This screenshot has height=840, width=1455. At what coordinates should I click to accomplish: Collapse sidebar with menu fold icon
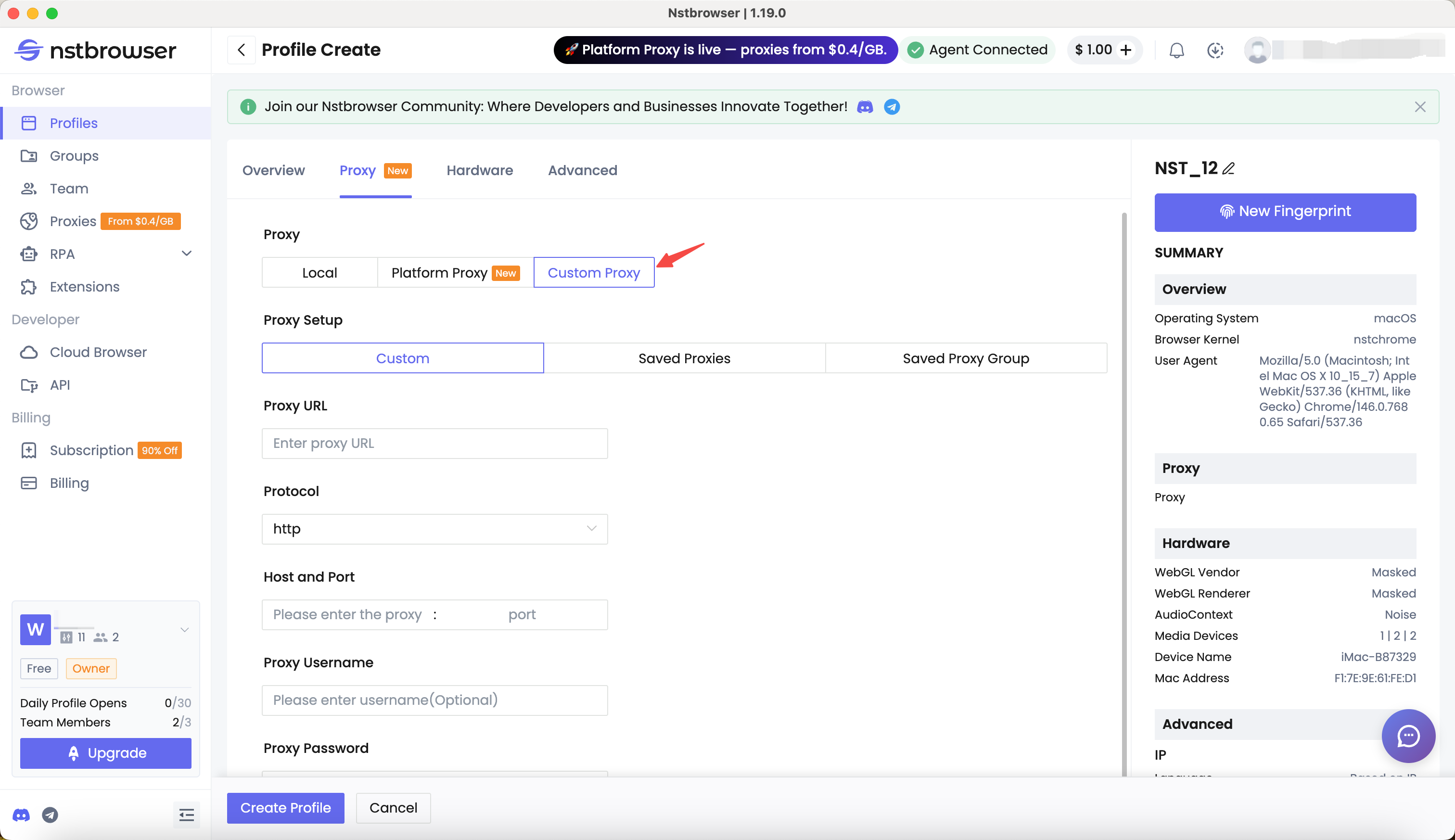186,815
